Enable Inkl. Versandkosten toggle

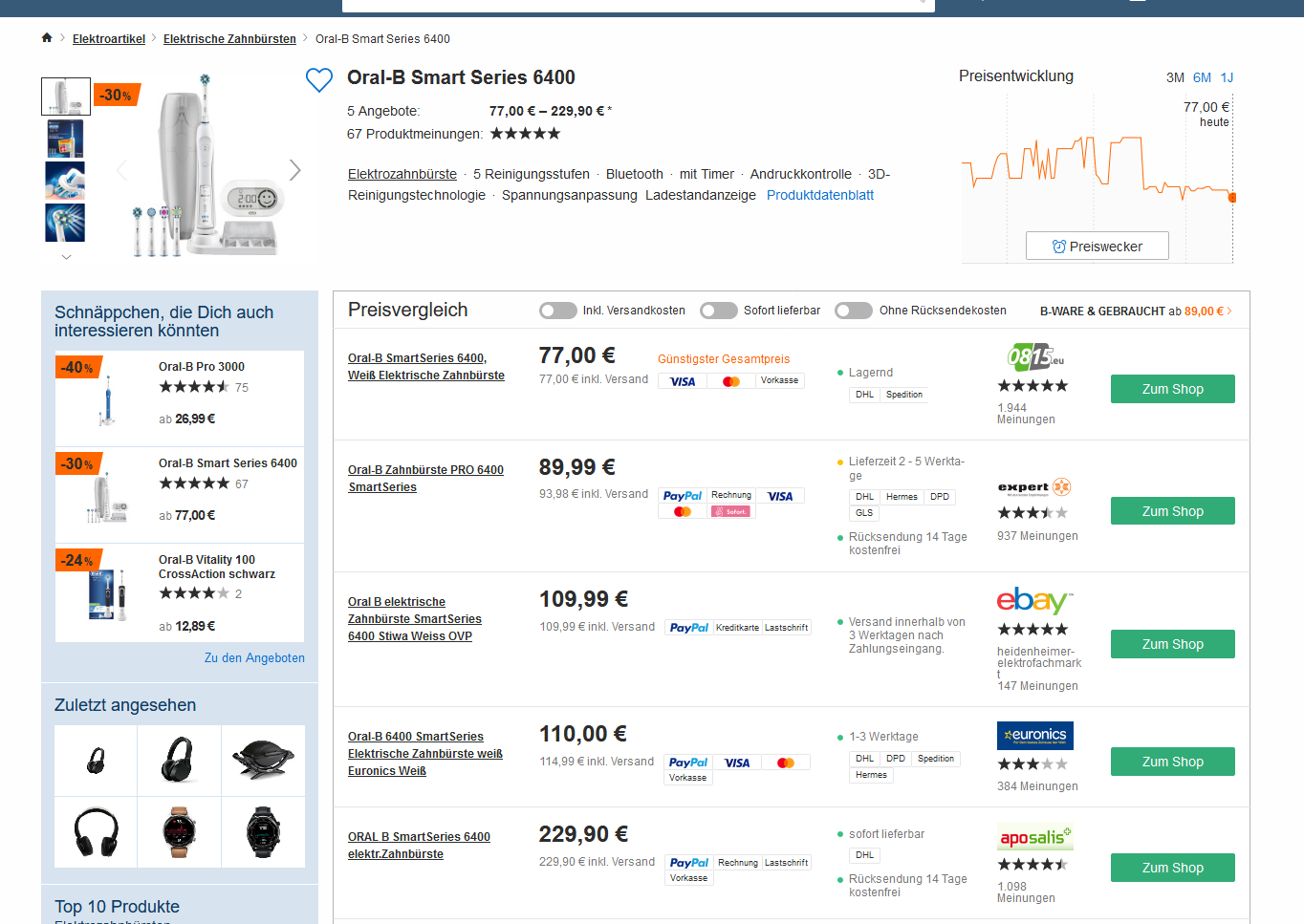click(558, 311)
